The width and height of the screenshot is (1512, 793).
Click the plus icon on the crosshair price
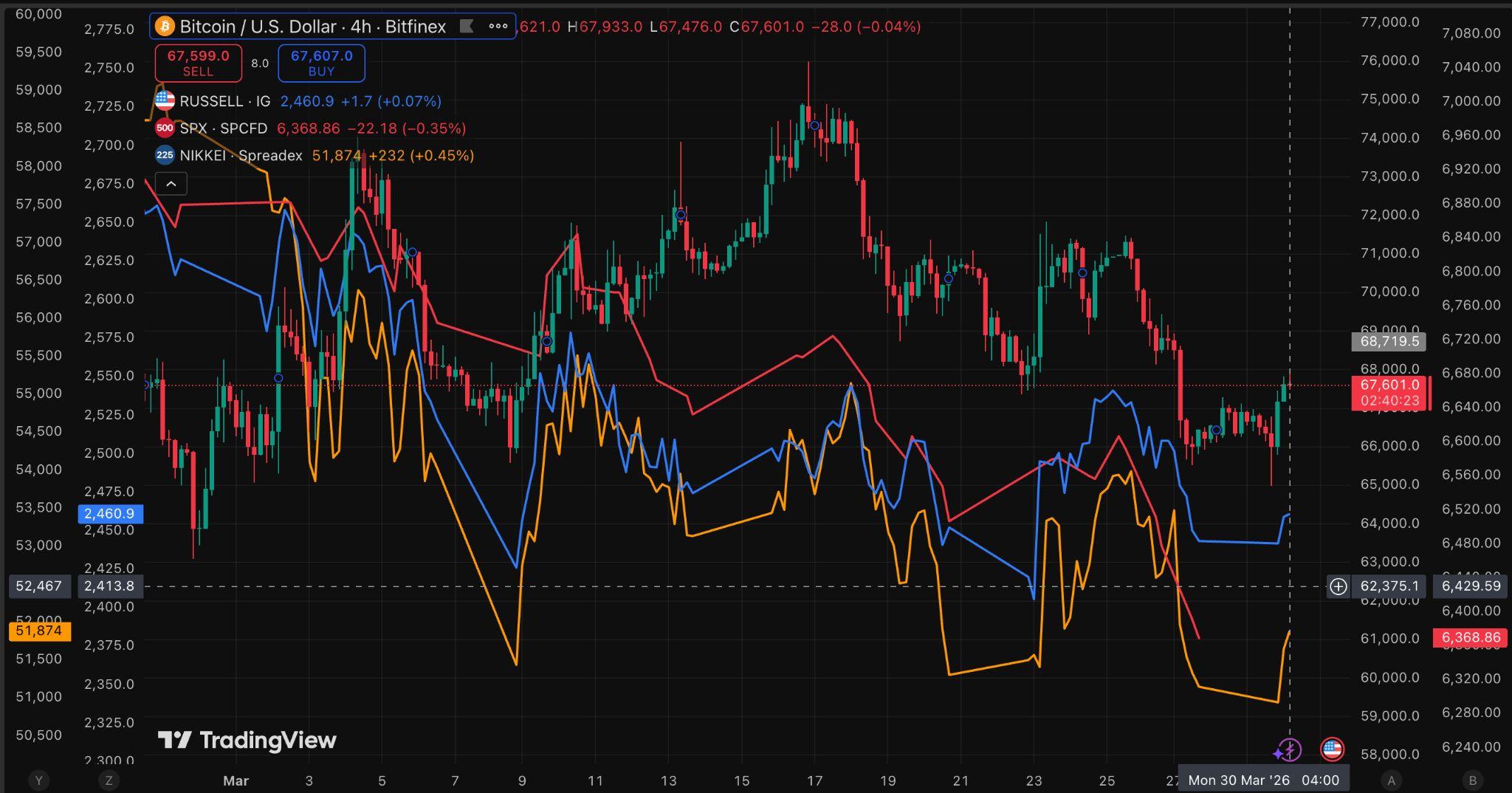[x=1339, y=587]
